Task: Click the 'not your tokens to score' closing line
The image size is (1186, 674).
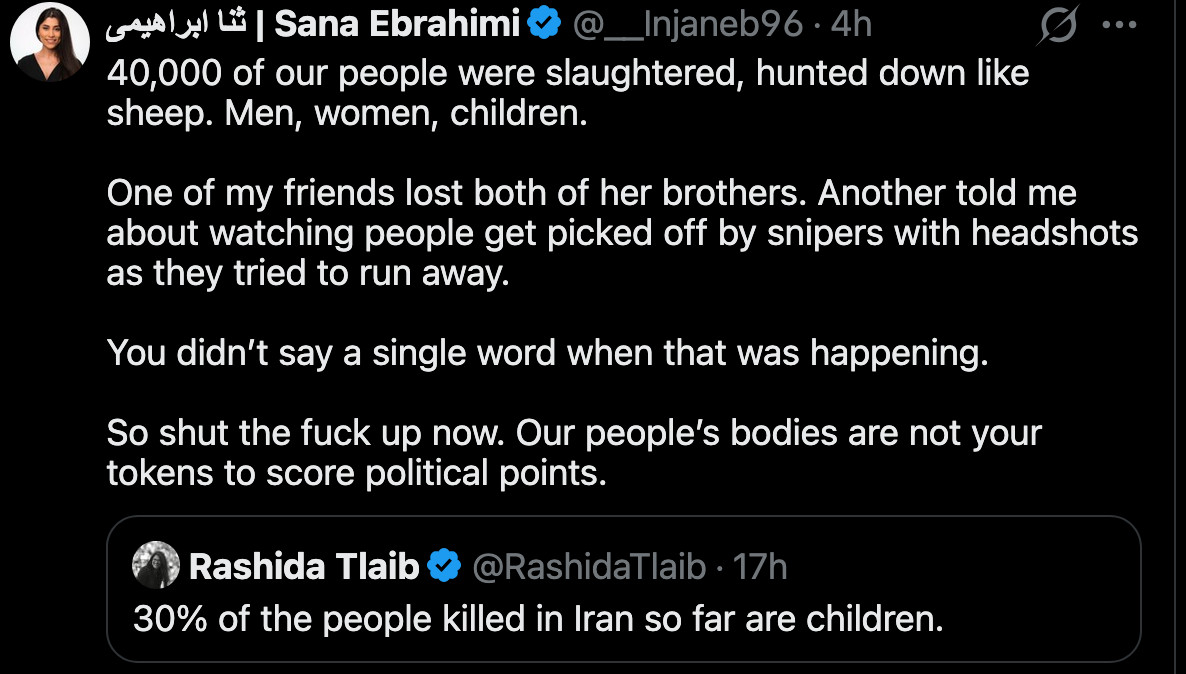Action: (356, 473)
